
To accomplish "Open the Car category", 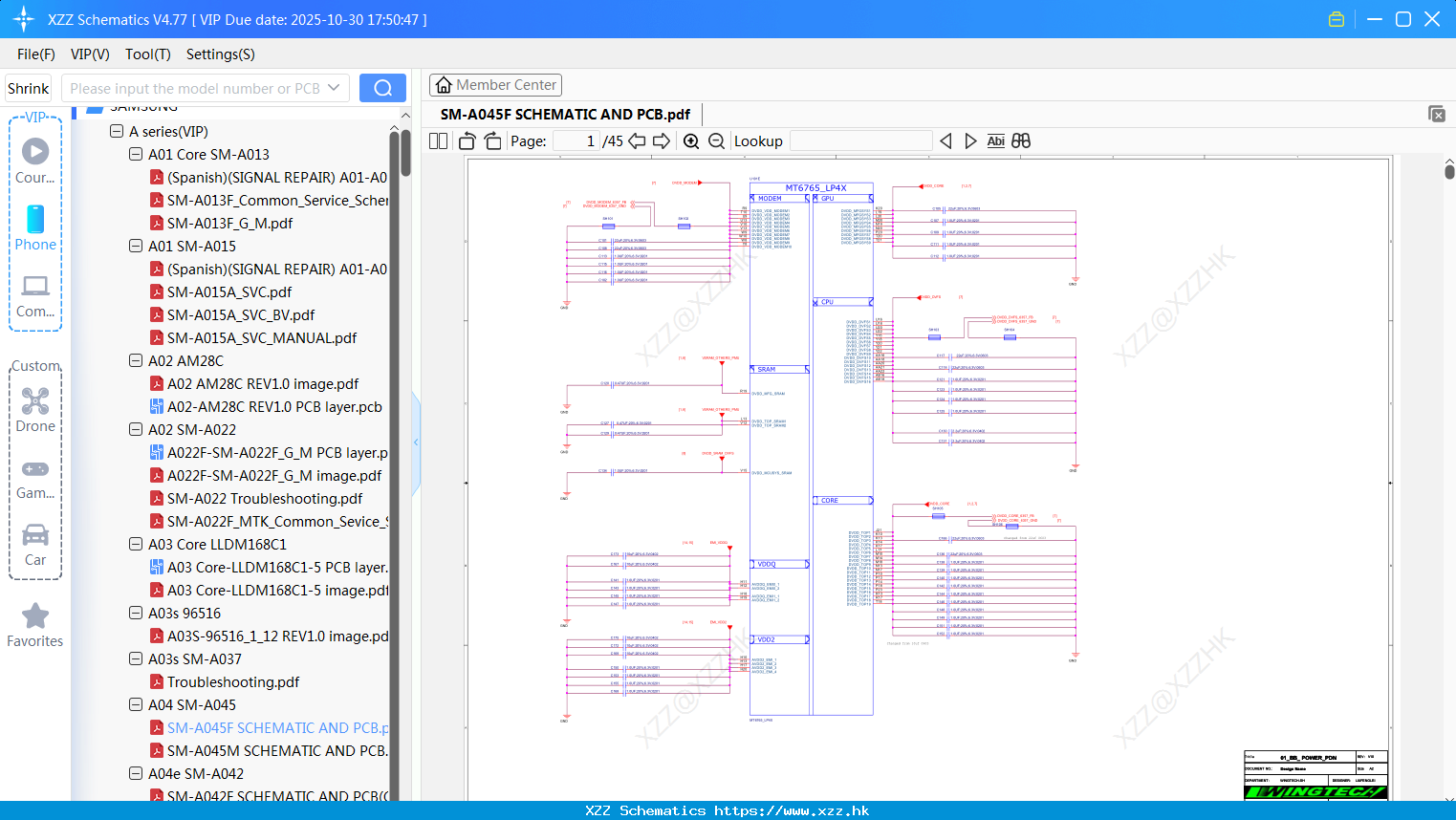I will [35, 545].
